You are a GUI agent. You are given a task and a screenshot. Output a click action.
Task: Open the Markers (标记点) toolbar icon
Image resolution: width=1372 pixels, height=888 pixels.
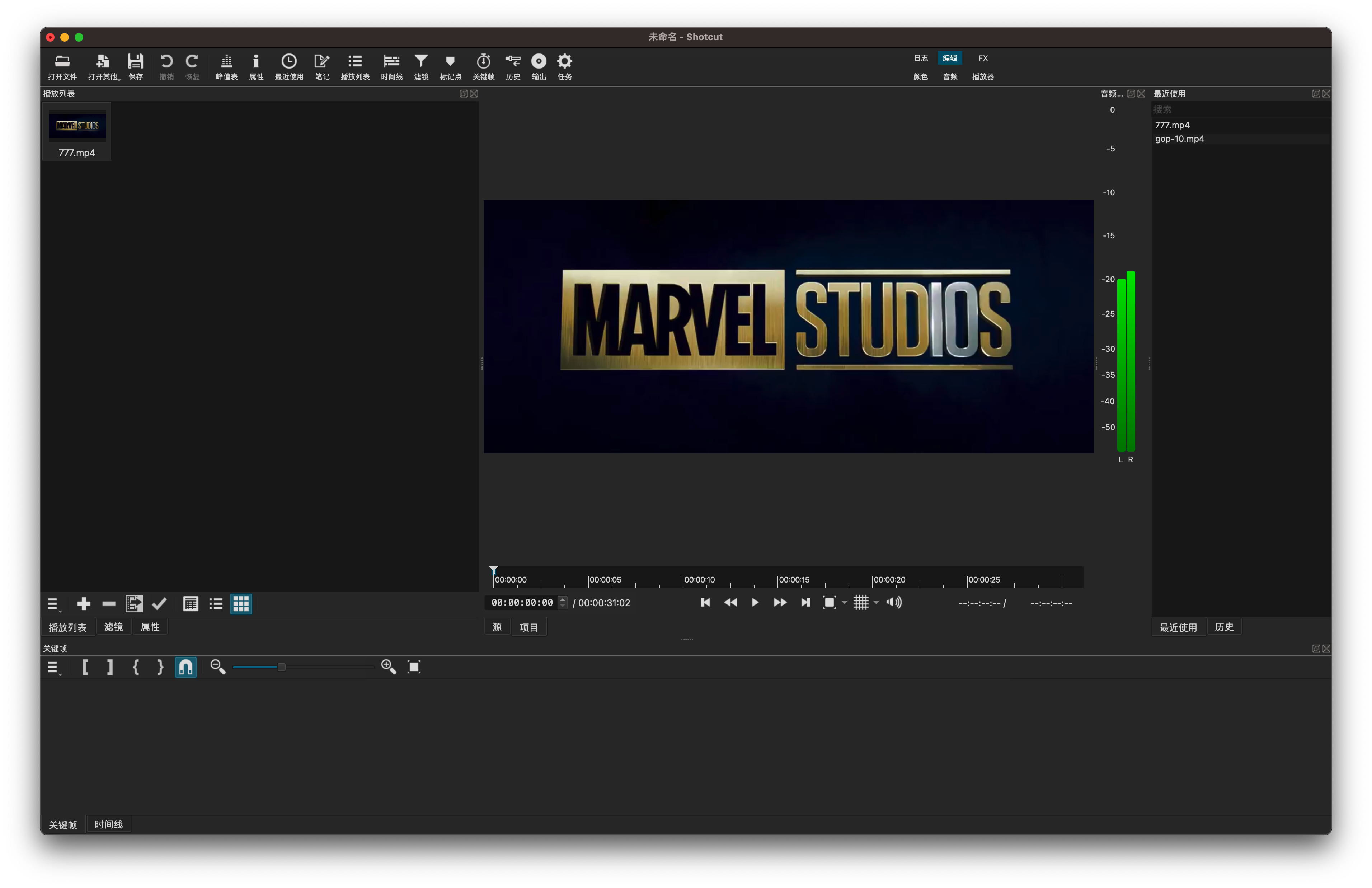450,66
